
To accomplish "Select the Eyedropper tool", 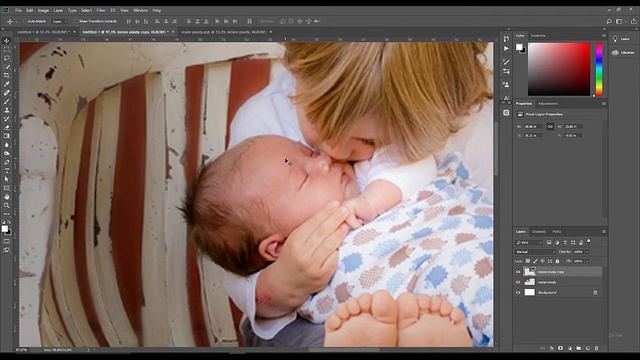I will [x=7, y=84].
